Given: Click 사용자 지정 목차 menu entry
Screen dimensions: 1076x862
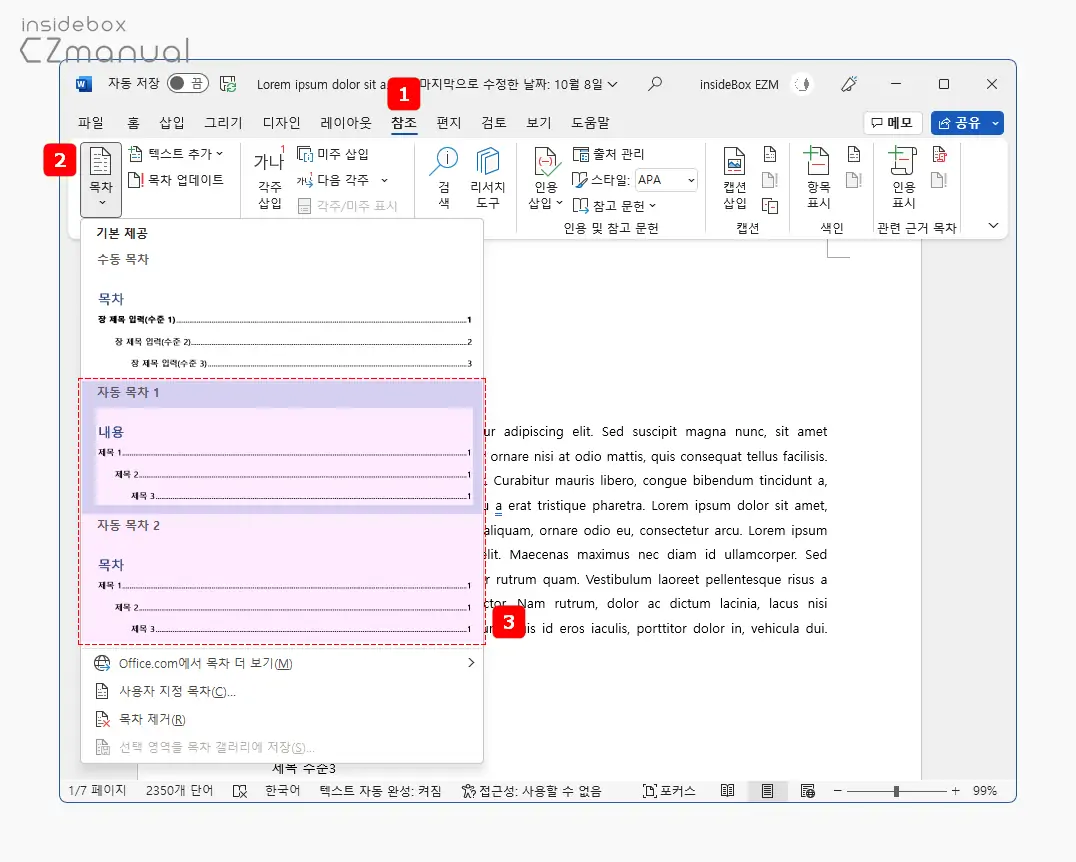Looking at the screenshot, I should [x=178, y=691].
